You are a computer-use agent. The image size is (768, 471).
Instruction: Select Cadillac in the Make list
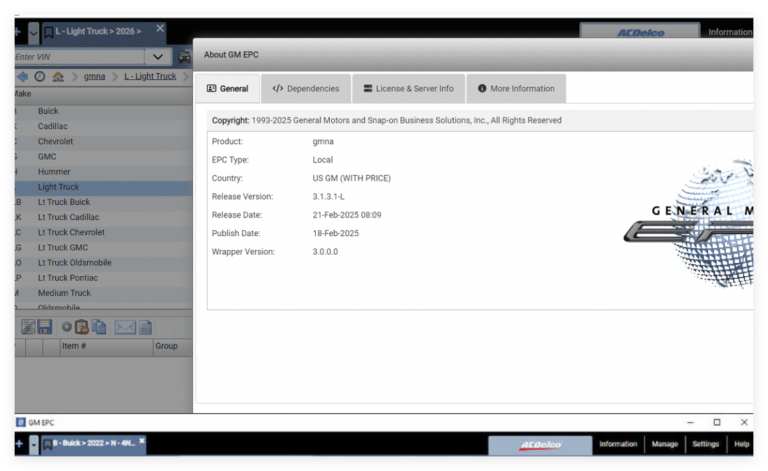click(103, 126)
